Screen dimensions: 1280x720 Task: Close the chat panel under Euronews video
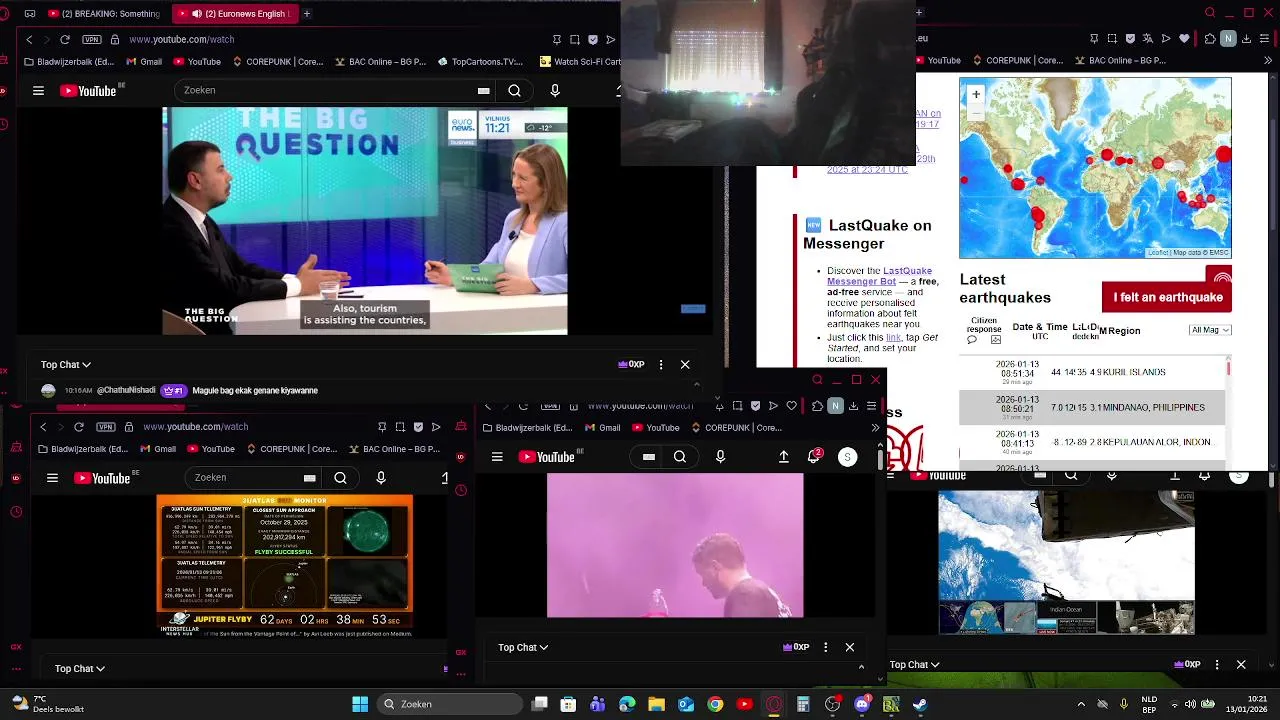tap(685, 365)
